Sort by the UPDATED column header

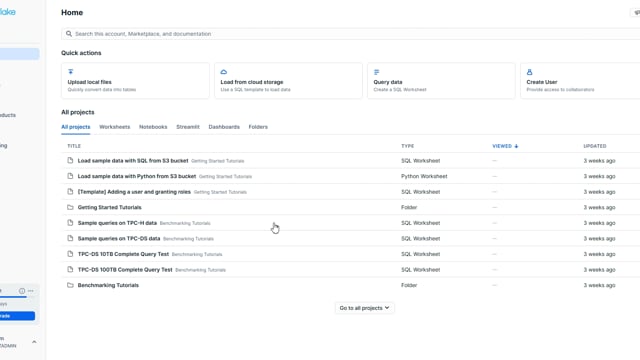pyautogui.click(x=595, y=146)
